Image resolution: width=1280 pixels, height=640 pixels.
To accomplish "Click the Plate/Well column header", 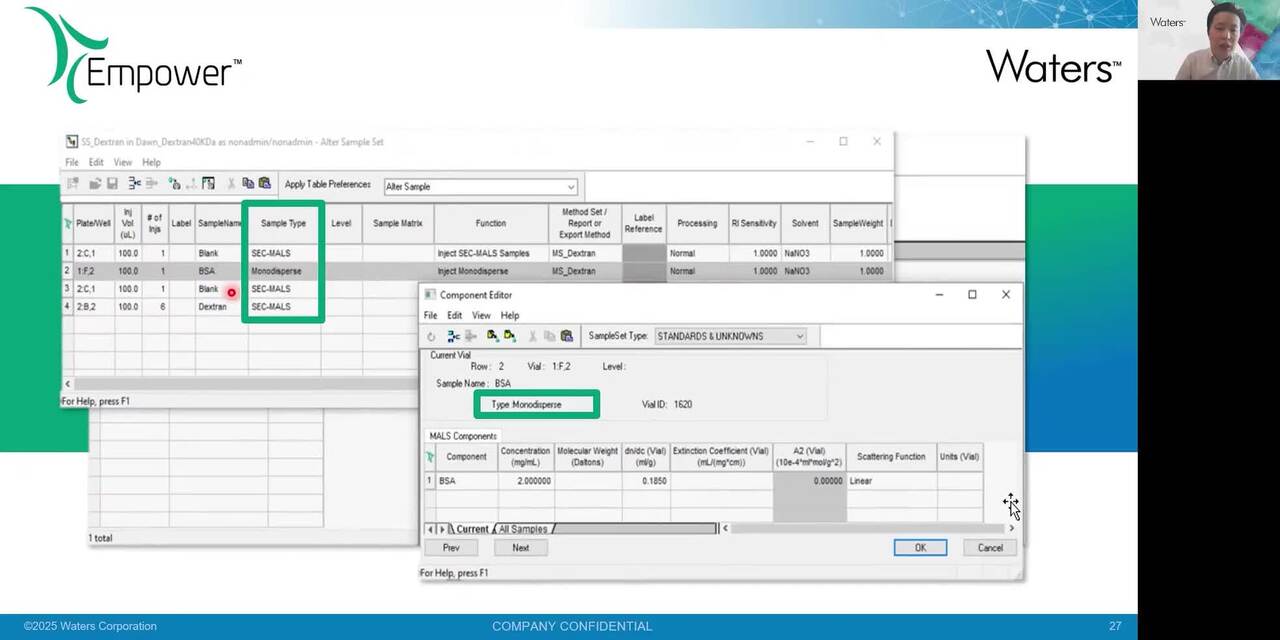I will [x=94, y=223].
